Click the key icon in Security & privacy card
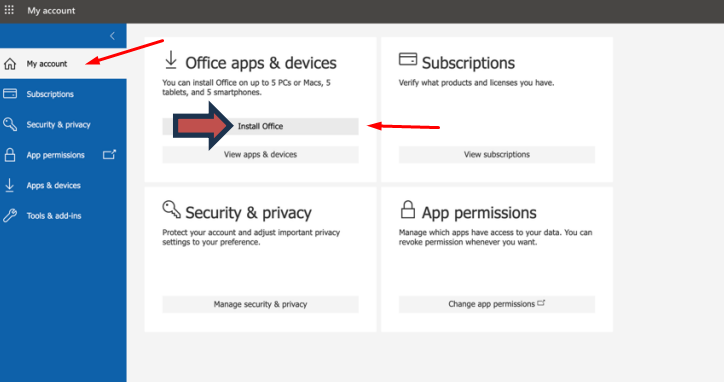The width and height of the screenshot is (724, 382). [x=171, y=209]
